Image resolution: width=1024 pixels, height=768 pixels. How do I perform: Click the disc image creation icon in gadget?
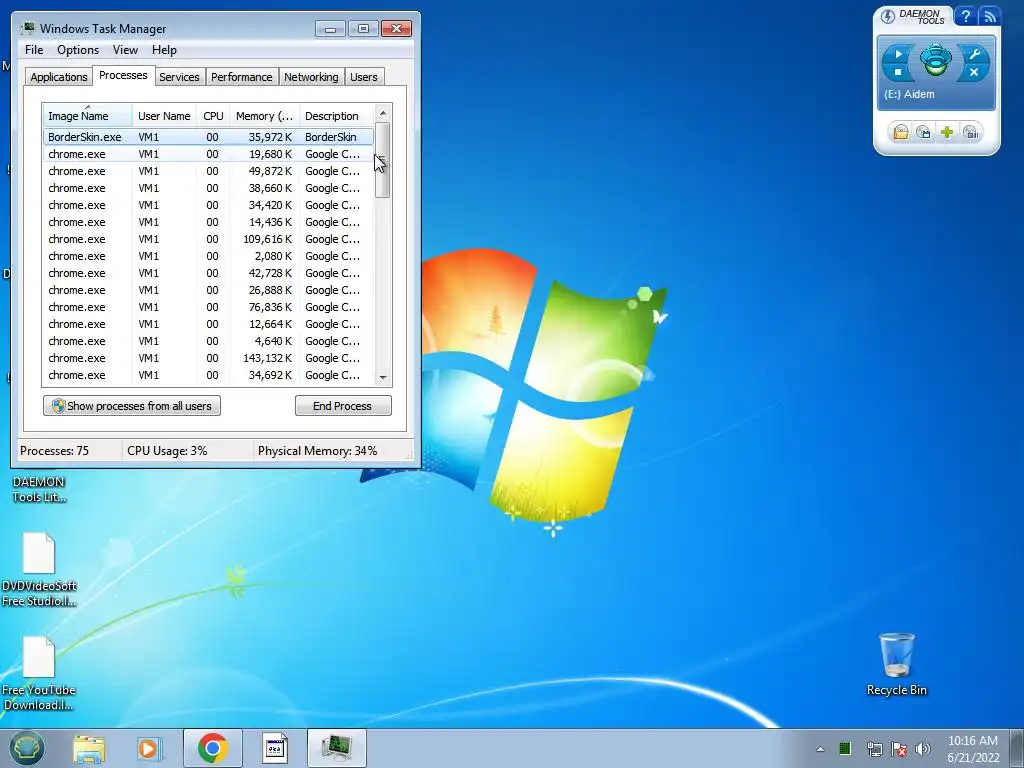(923, 133)
